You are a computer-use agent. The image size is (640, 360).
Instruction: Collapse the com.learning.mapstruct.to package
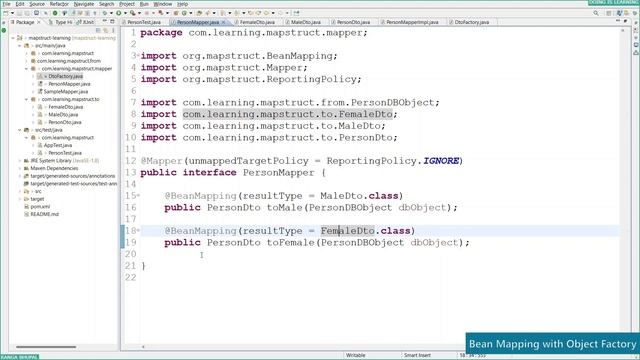27,99
